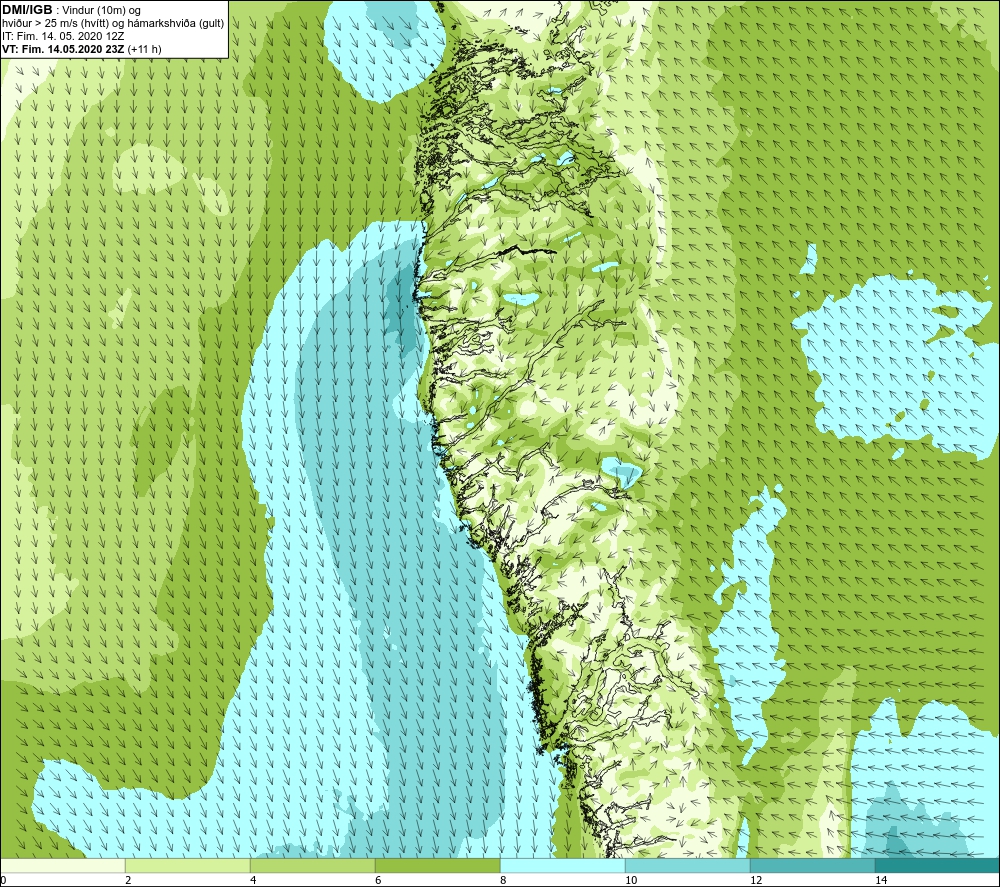The image size is (1000, 887).
Task: Click the '8' label on the color scale
Action: coord(503,880)
